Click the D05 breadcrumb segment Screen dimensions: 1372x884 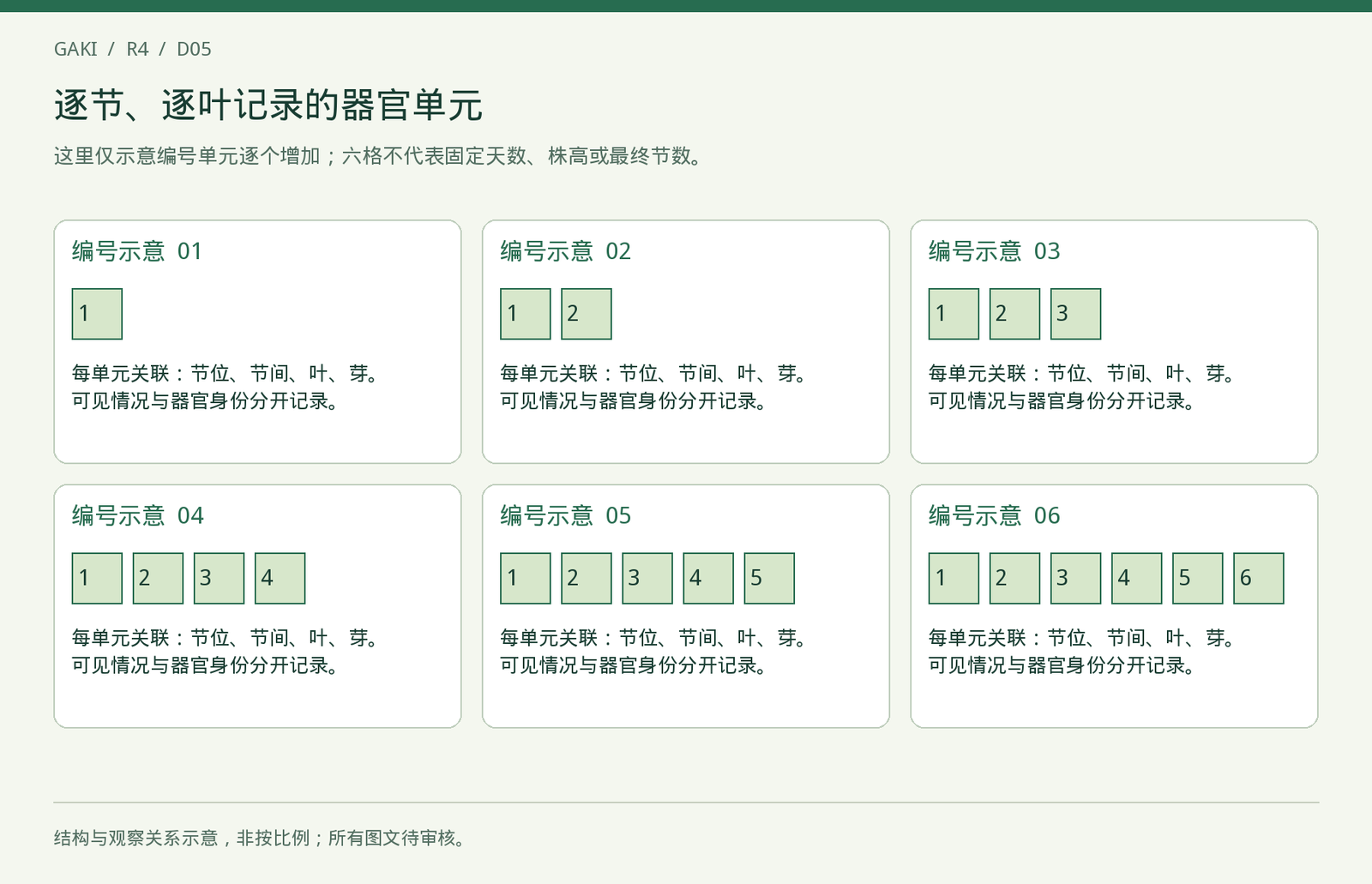point(194,49)
